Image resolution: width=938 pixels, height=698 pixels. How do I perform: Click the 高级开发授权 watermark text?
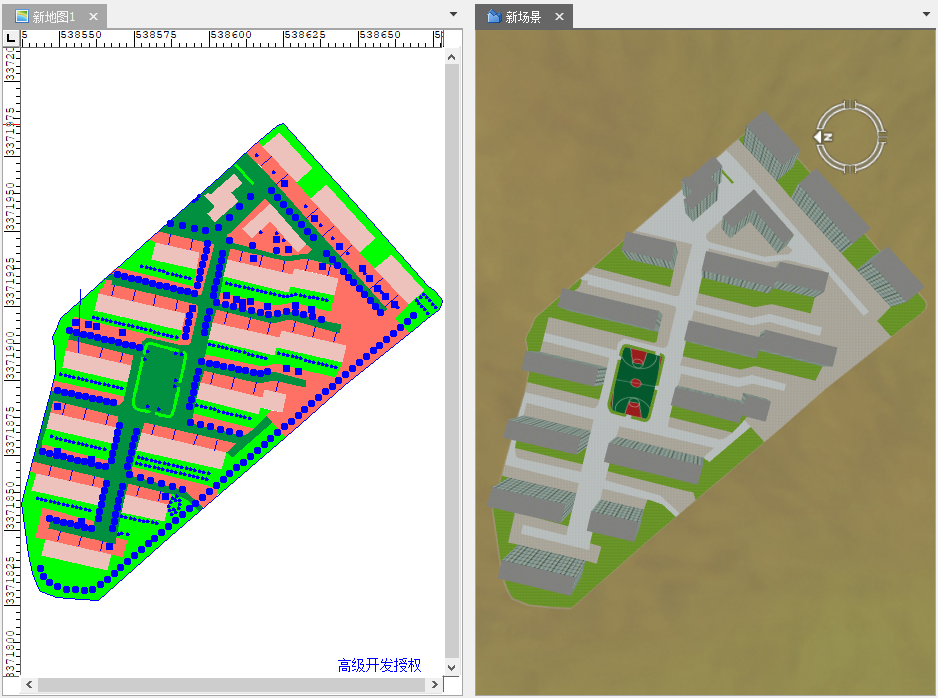coord(379,665)
